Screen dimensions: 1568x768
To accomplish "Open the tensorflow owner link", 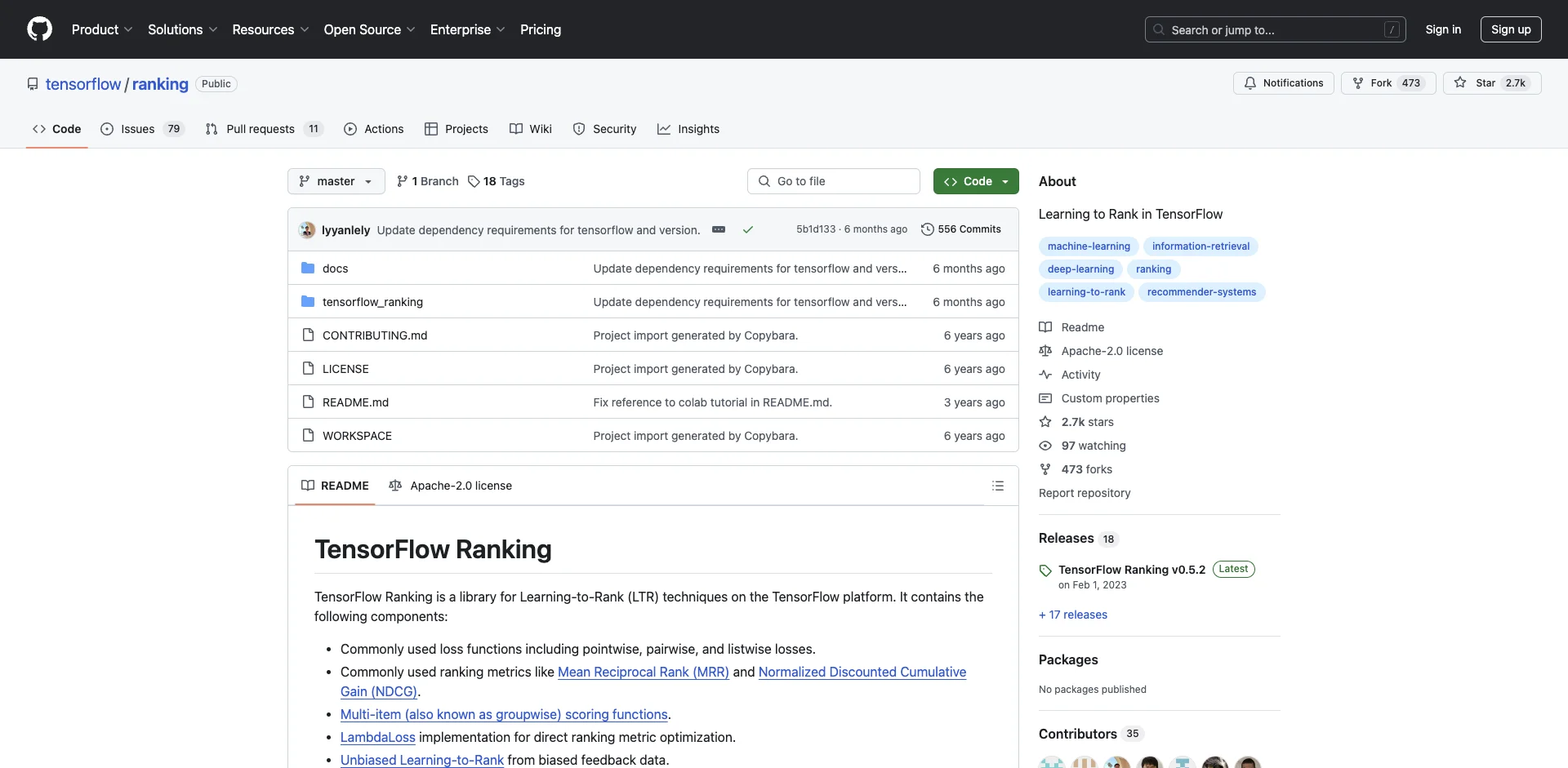I will pos(83,84).
